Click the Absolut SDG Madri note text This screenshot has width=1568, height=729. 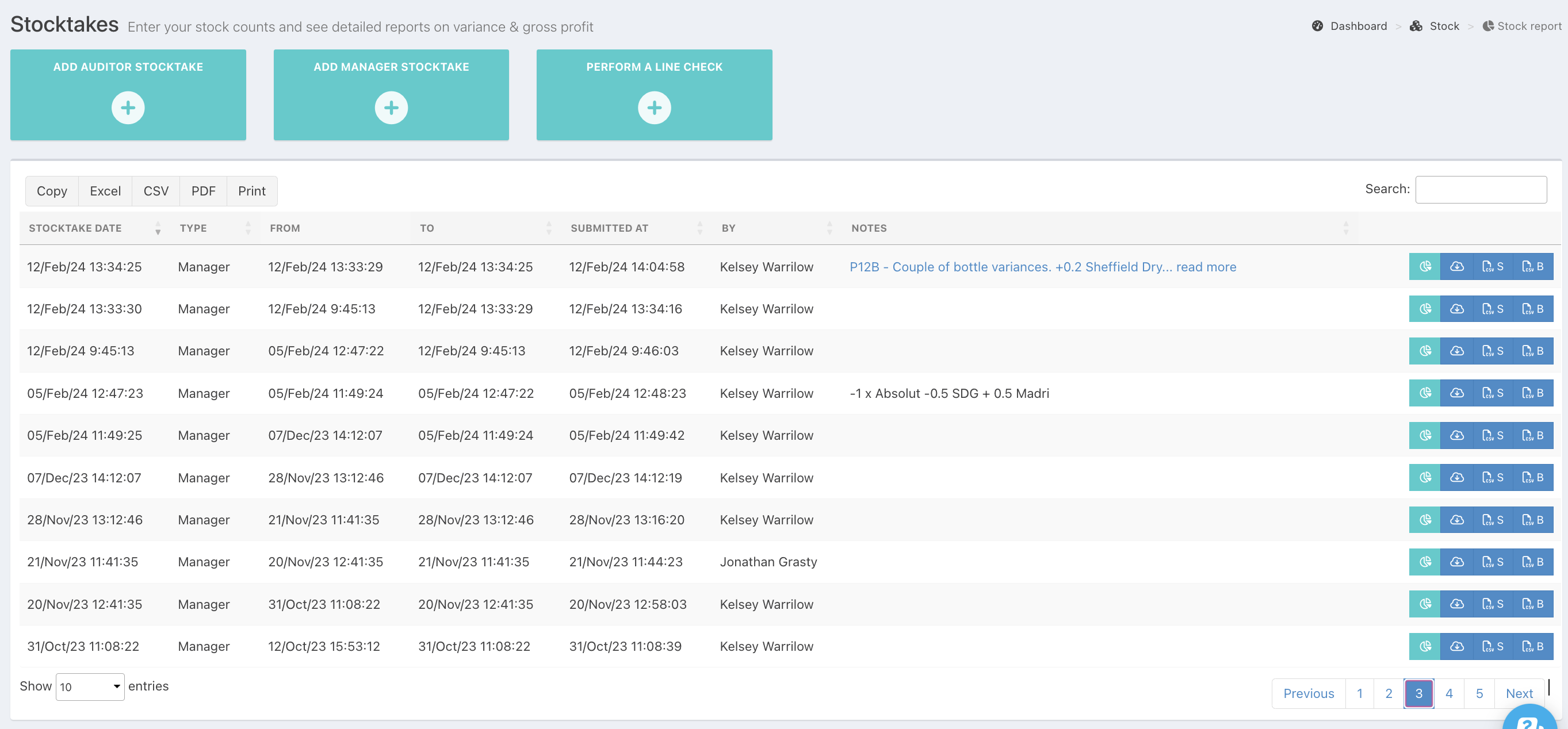point(949,393)
